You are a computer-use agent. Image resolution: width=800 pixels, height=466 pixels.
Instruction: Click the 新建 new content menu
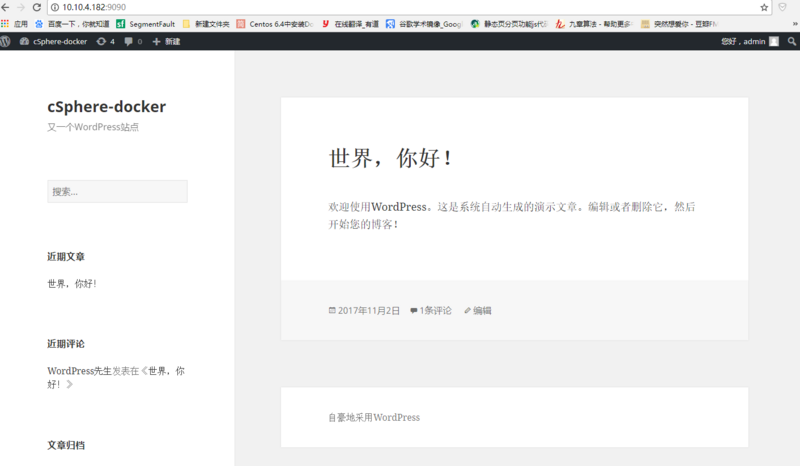tap(166, 41)
